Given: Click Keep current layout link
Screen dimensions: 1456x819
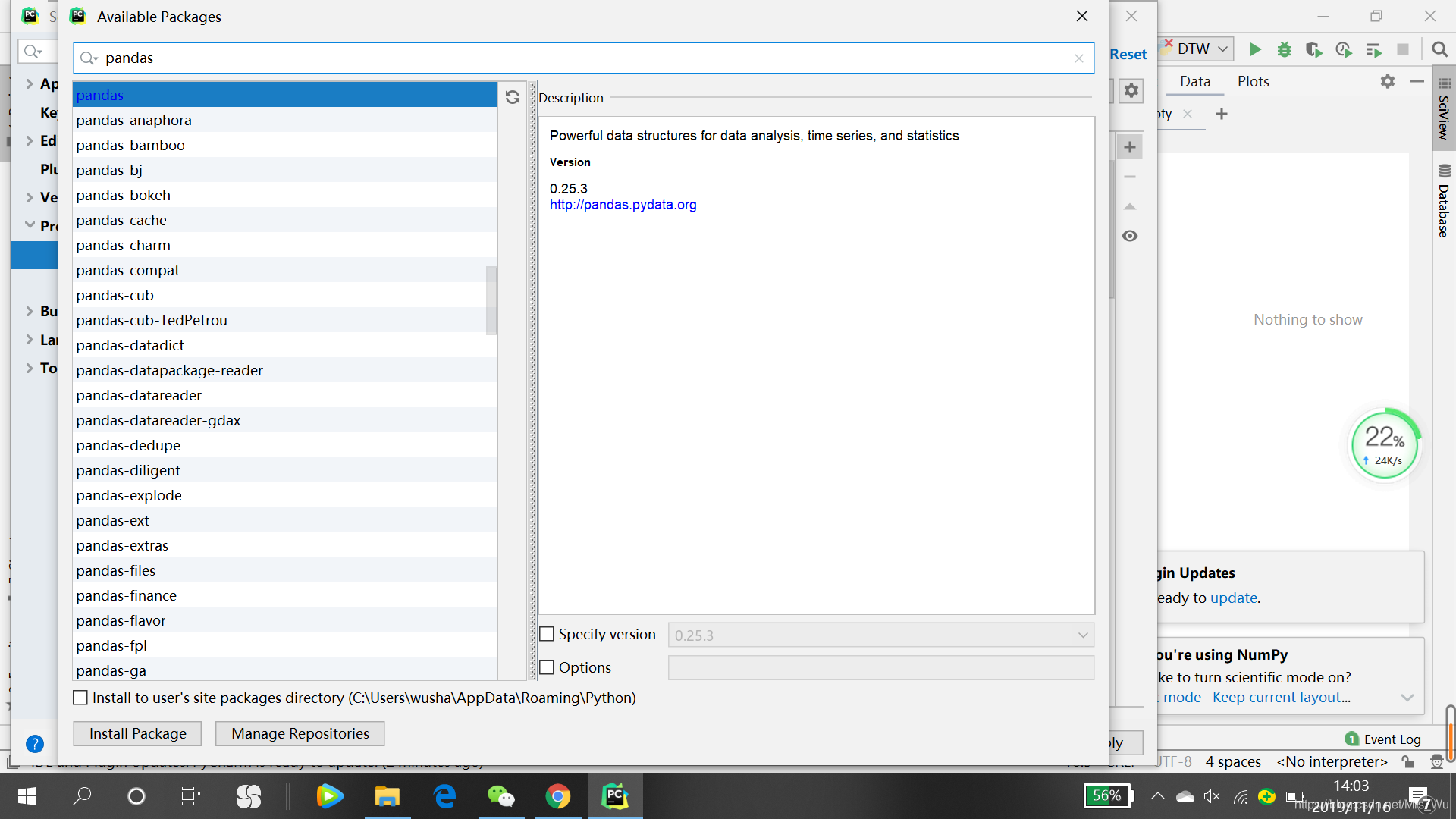Looking at the screenshot, I should click(x=1282, y=697).
